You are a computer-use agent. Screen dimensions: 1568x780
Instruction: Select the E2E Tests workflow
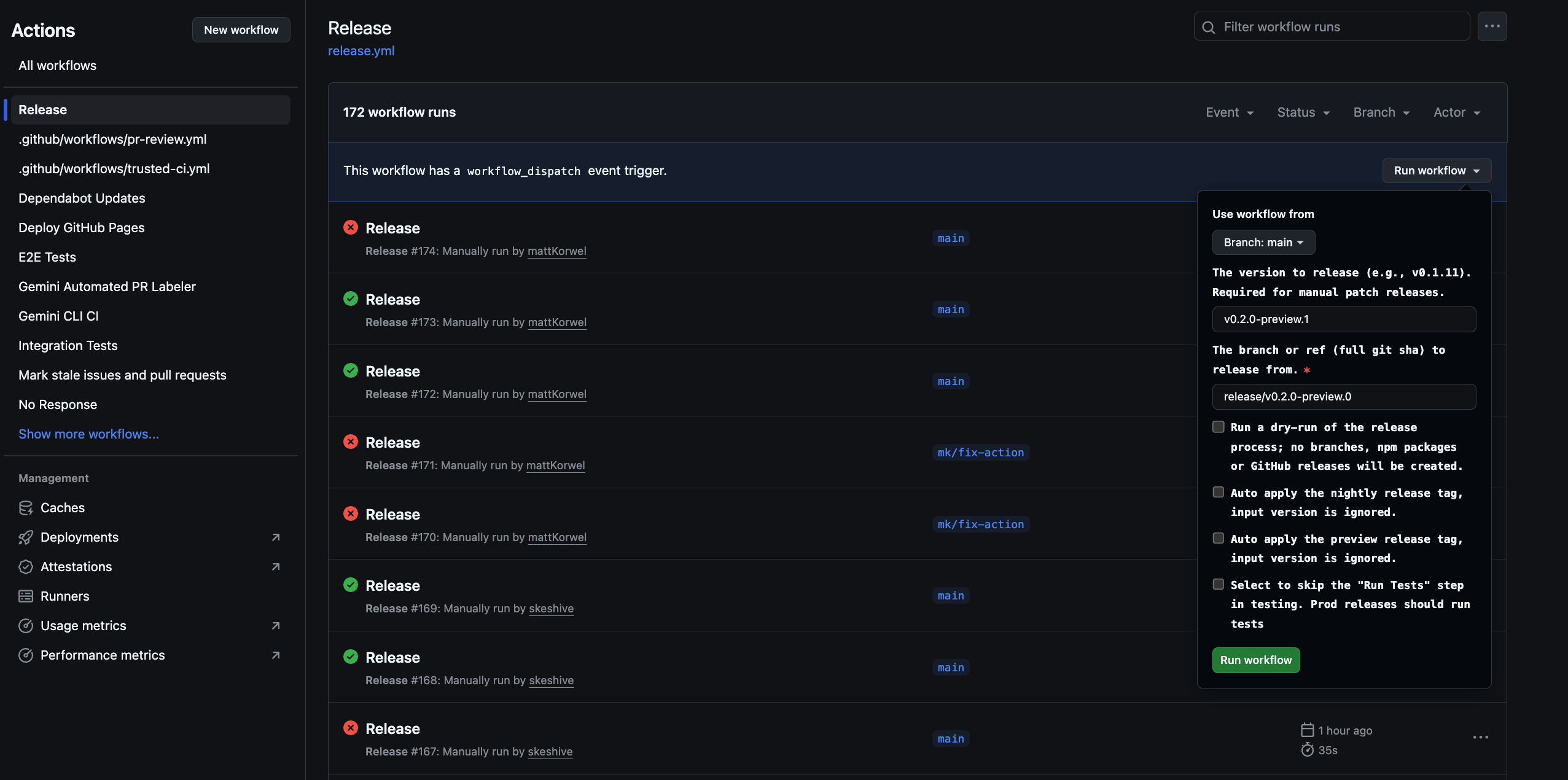[x=47, y=257]
